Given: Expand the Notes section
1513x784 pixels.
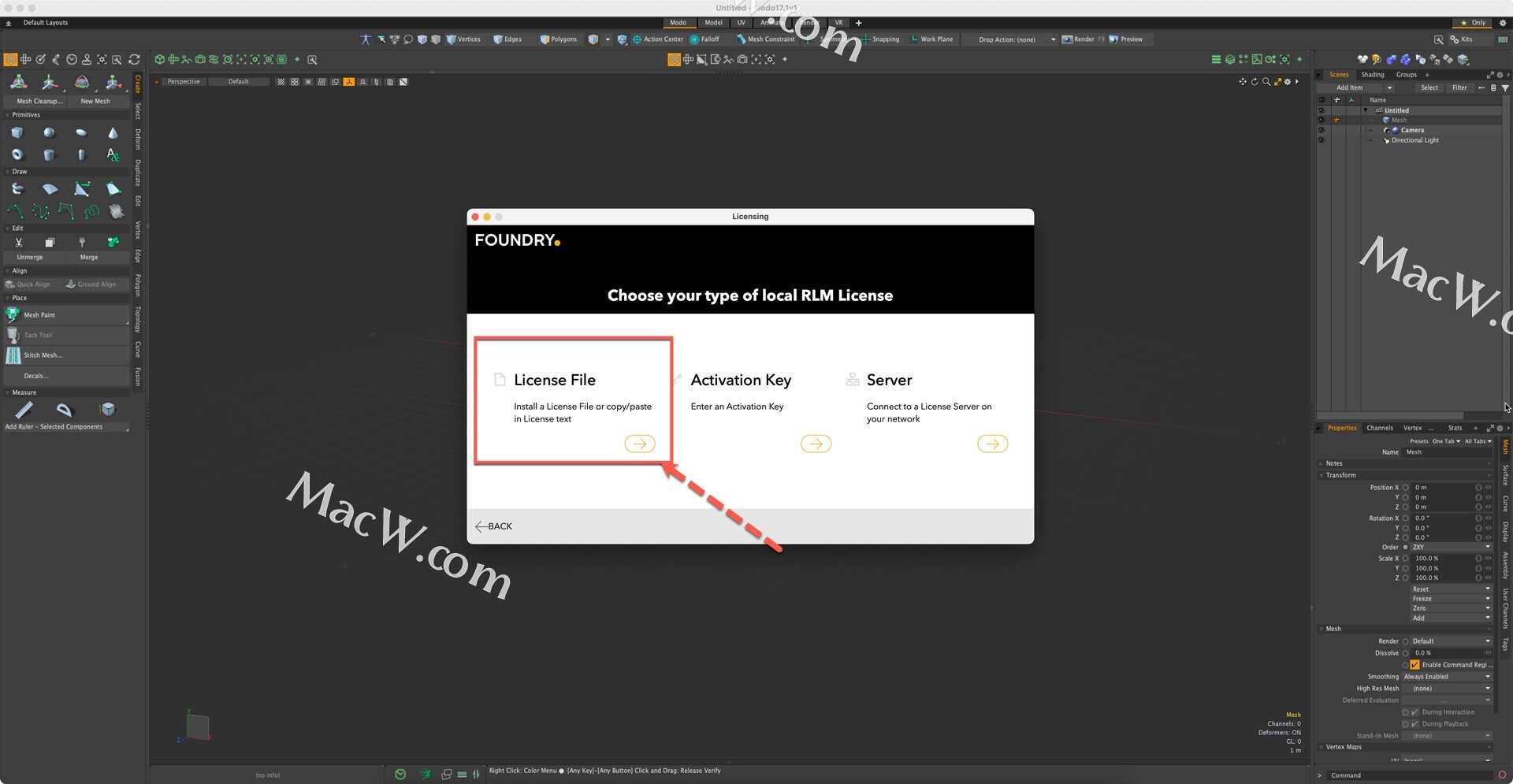Looking at the screenshot, I should [1322, 464].
